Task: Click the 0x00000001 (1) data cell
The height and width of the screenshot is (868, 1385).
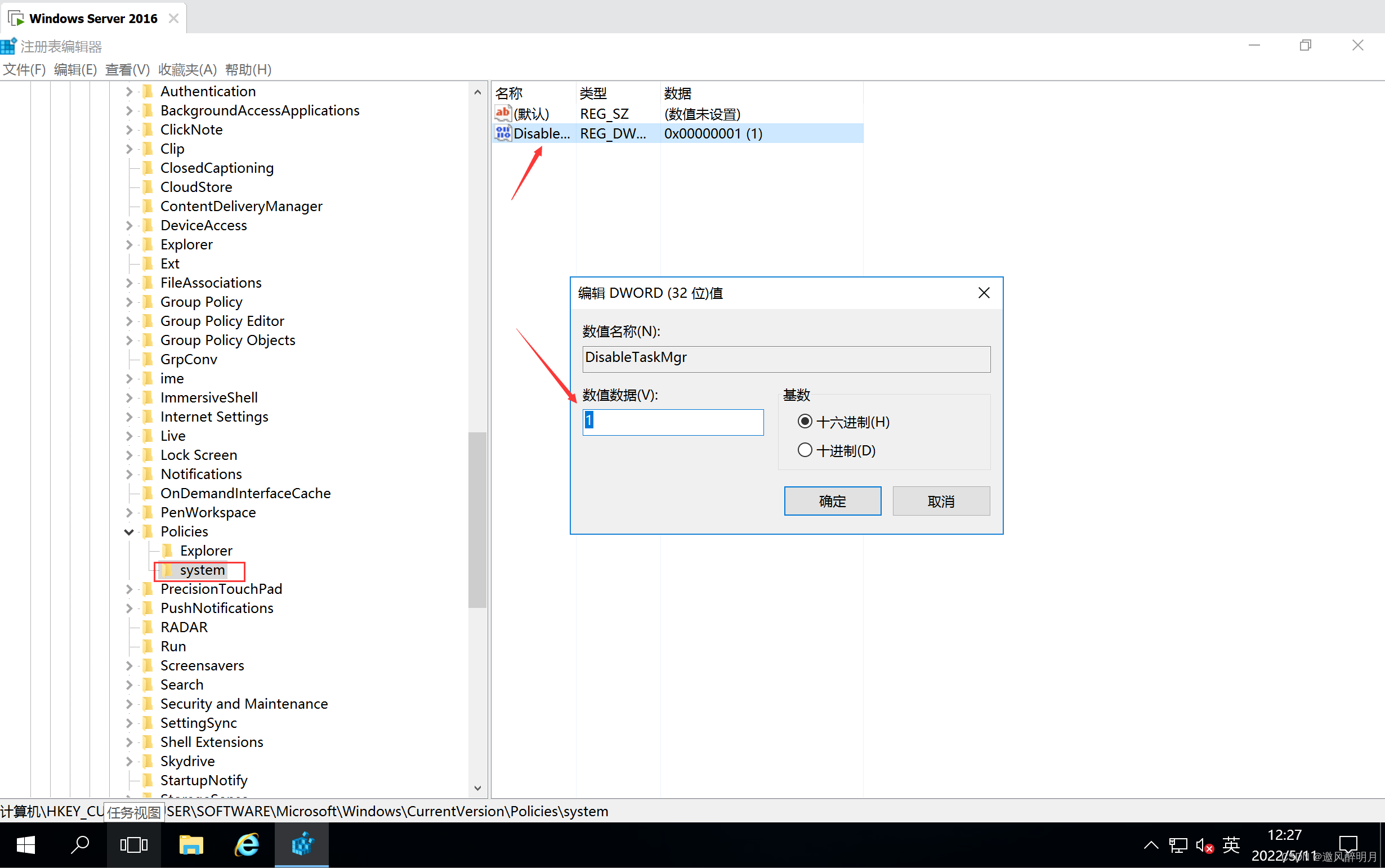Action: pyautogui.click(x=713, y=133)
